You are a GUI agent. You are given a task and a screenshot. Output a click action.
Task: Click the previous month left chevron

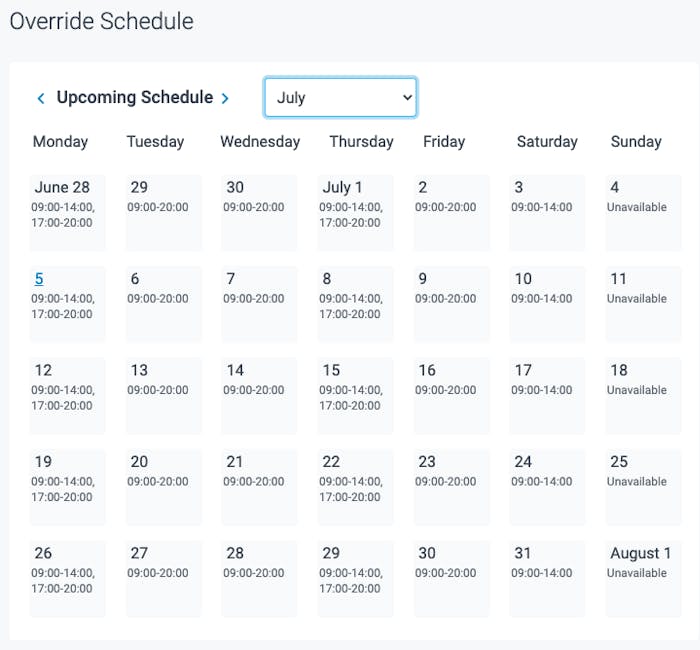tap(41, 98)
